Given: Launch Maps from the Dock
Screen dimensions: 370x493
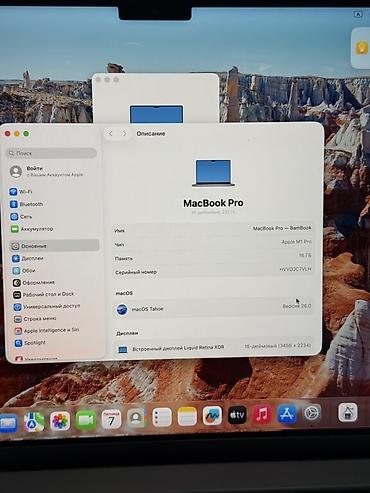Looking at the screenshot, I should click(34, 422).
